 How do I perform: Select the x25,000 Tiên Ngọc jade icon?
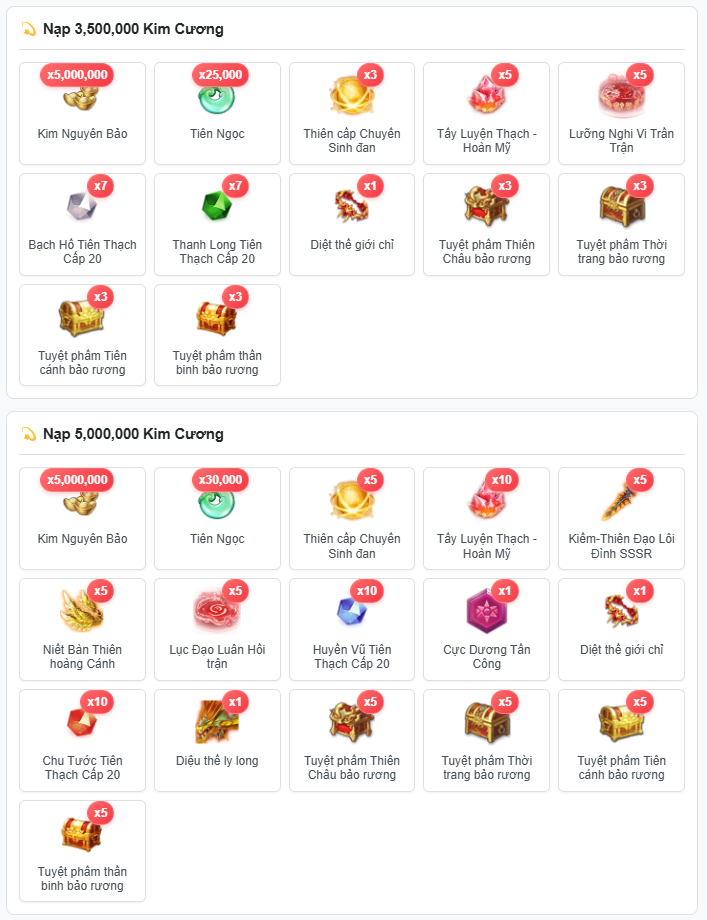point(217,97)
